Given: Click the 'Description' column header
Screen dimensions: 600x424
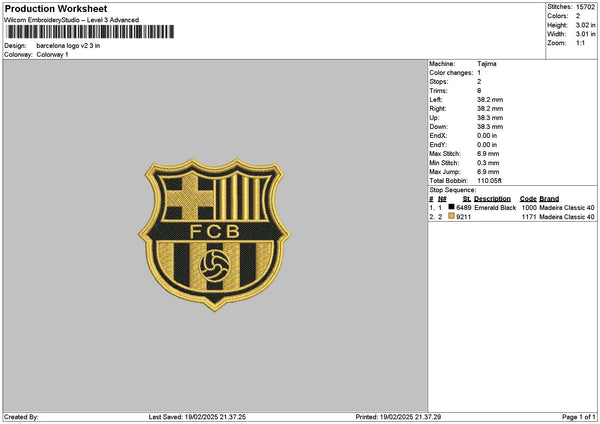Looking at the screenshot, I should (x=492, y=199).
